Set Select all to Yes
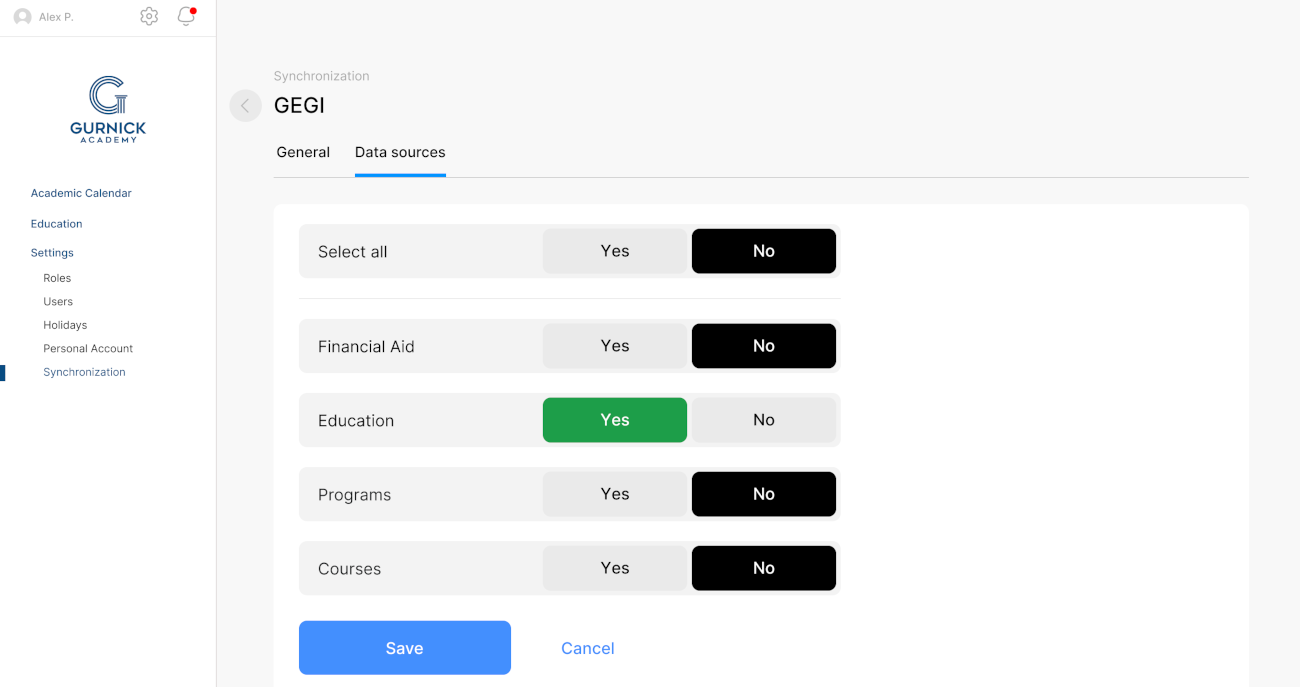This screenshot has width=1300, height=687. pos(614,251)
